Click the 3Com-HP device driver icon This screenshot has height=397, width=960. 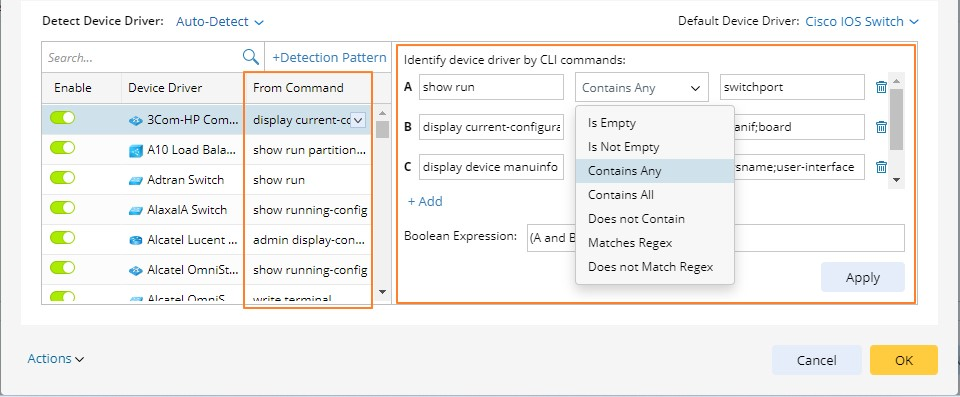coord(135,120)
